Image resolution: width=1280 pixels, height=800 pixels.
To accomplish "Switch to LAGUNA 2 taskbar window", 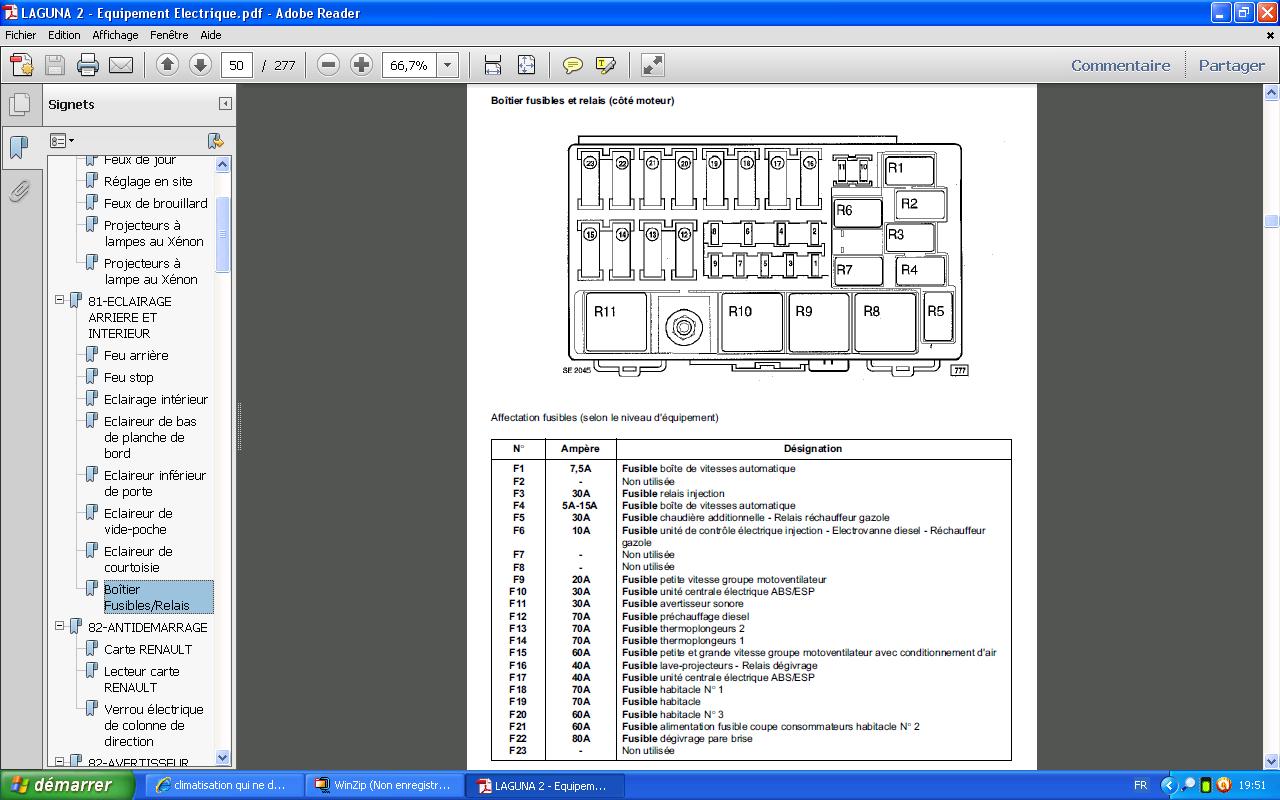I will tap(547, 785).
